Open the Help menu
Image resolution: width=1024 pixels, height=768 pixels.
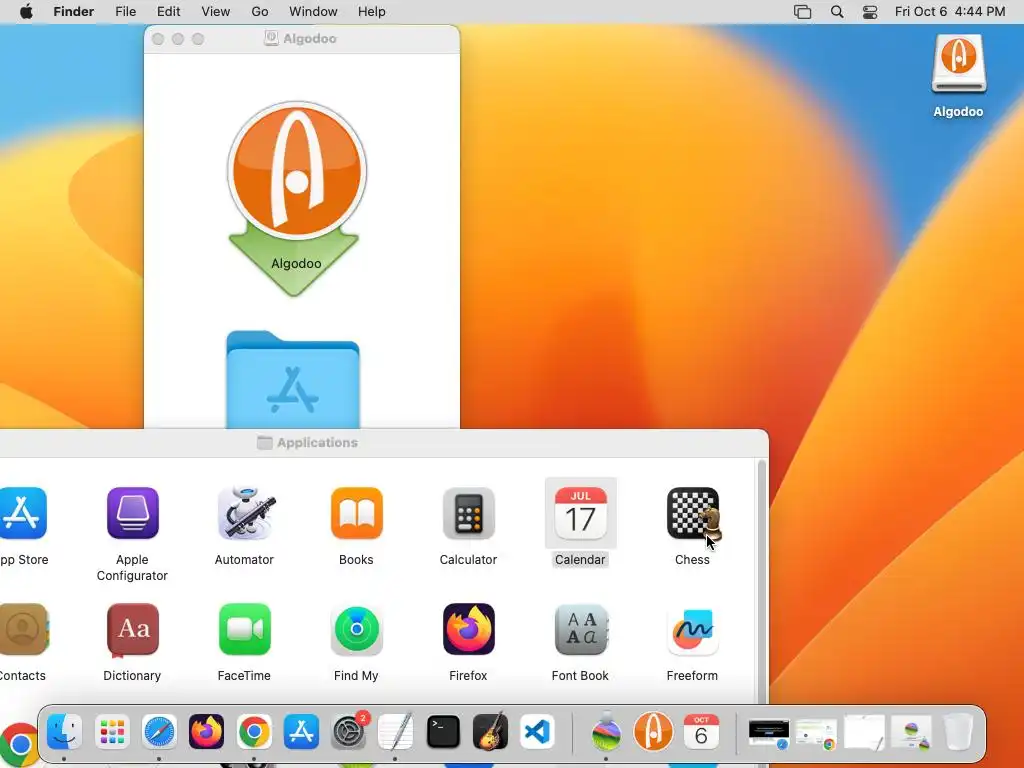[x=372, y=12]
